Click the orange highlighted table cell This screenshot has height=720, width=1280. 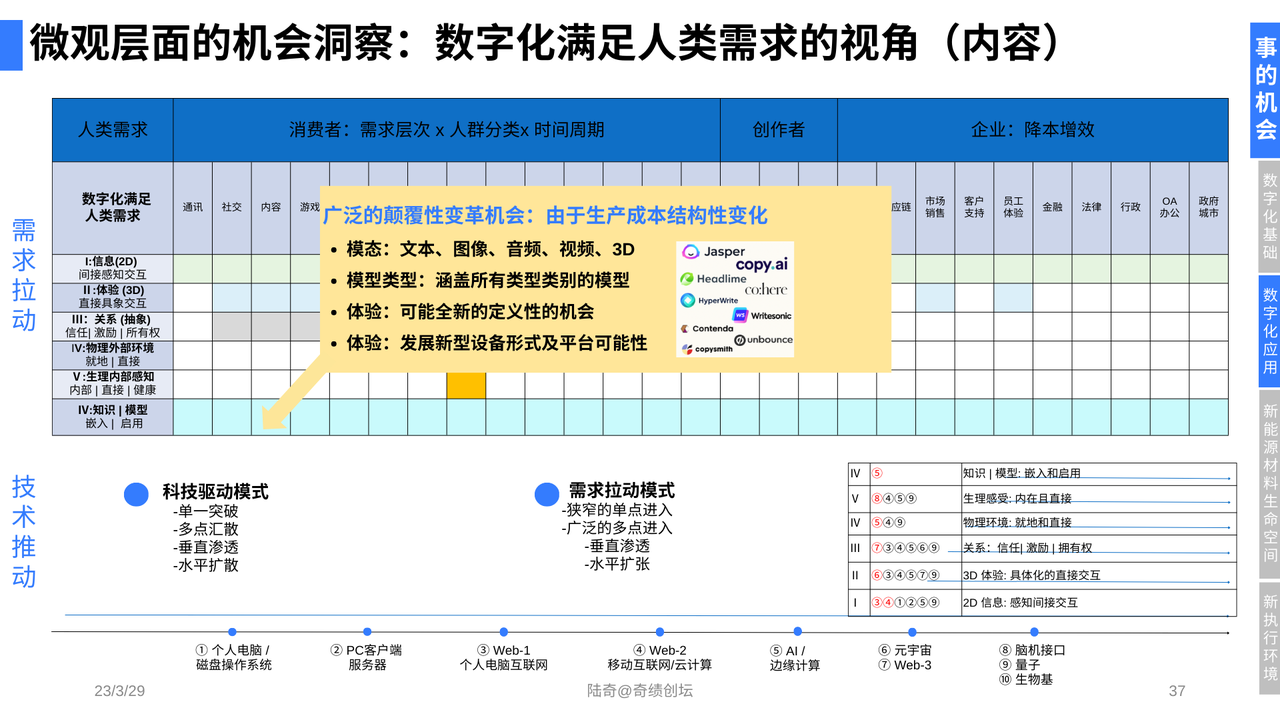point(466,384)
